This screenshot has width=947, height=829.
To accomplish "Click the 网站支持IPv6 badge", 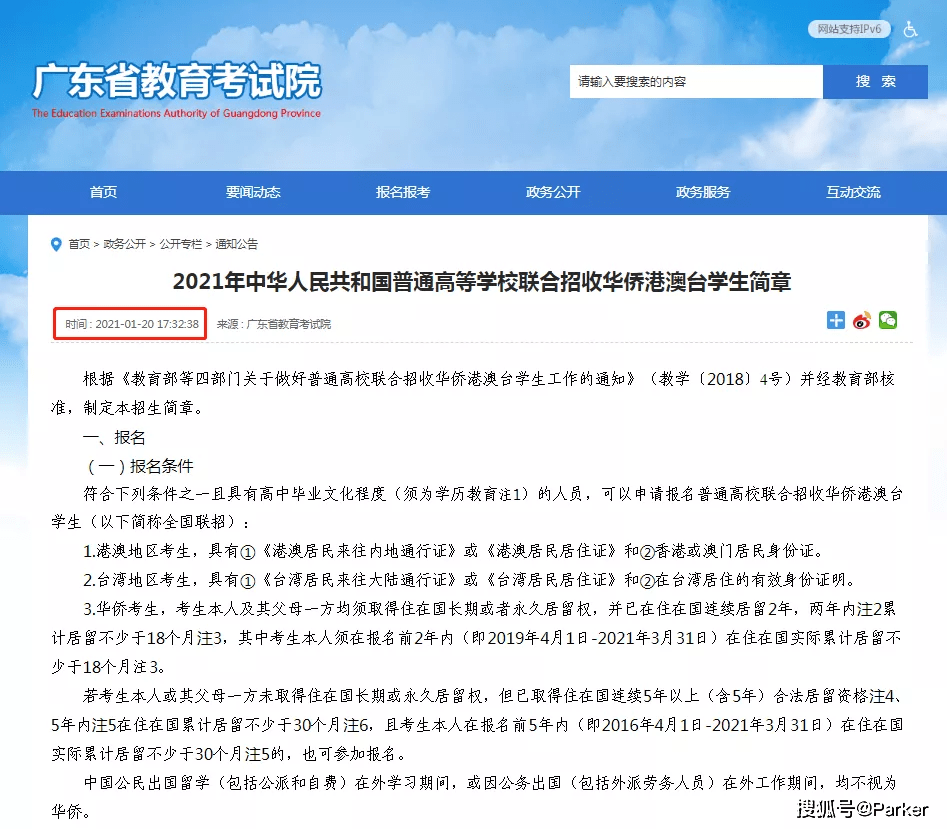I will pyautogui.click(x=849, y=29).
